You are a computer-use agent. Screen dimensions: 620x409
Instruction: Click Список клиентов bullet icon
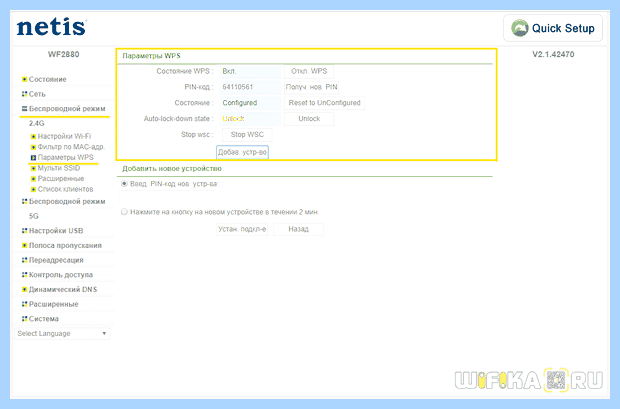pos(34,189)
